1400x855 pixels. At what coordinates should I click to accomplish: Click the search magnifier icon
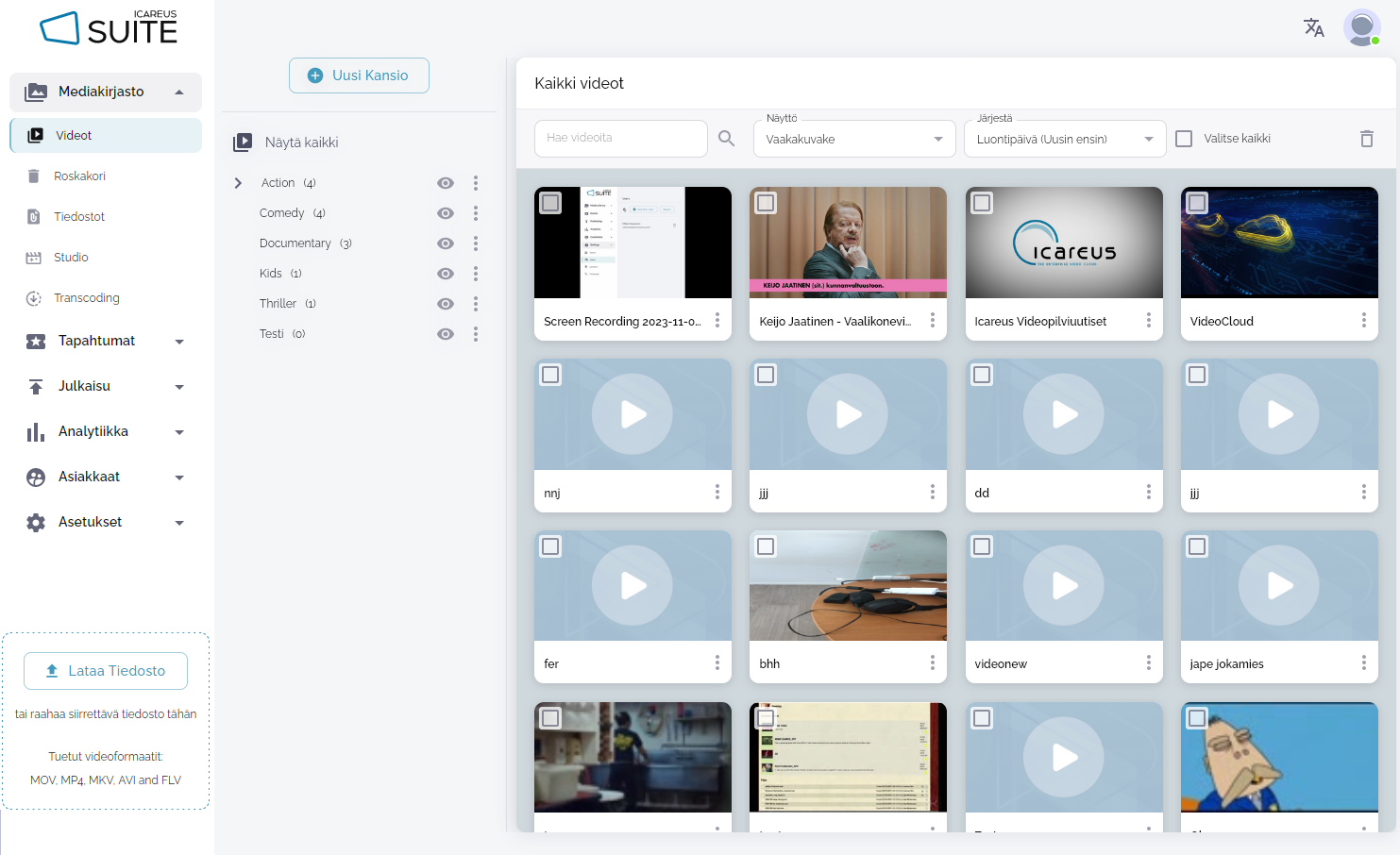click(726, 139)
